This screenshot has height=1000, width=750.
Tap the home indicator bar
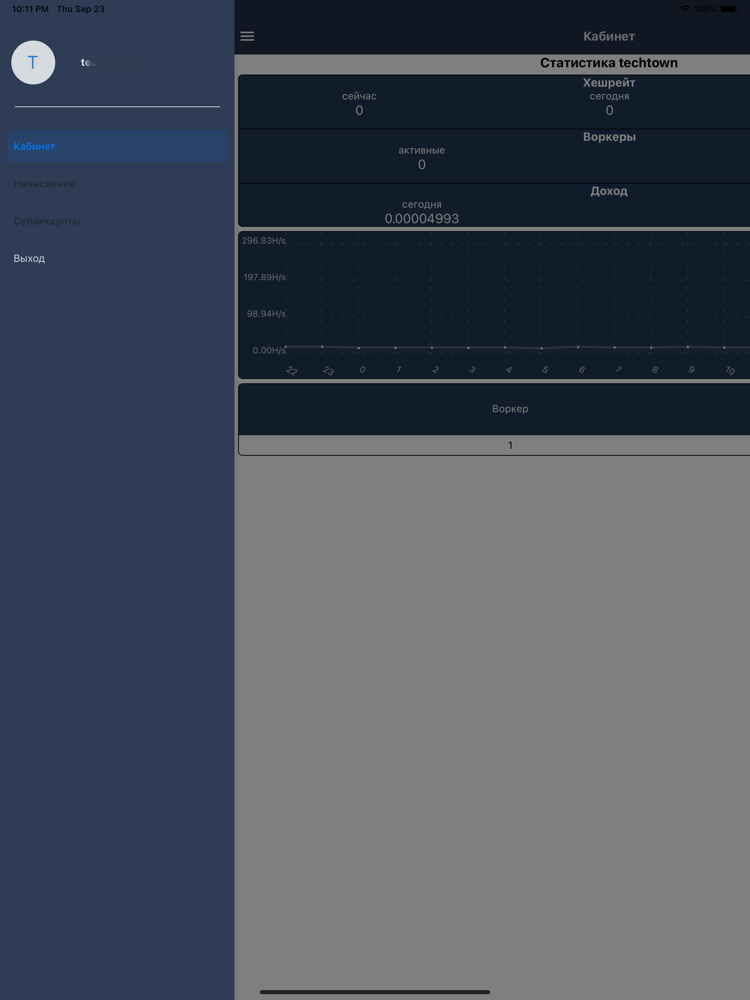(x=375, y=992)
